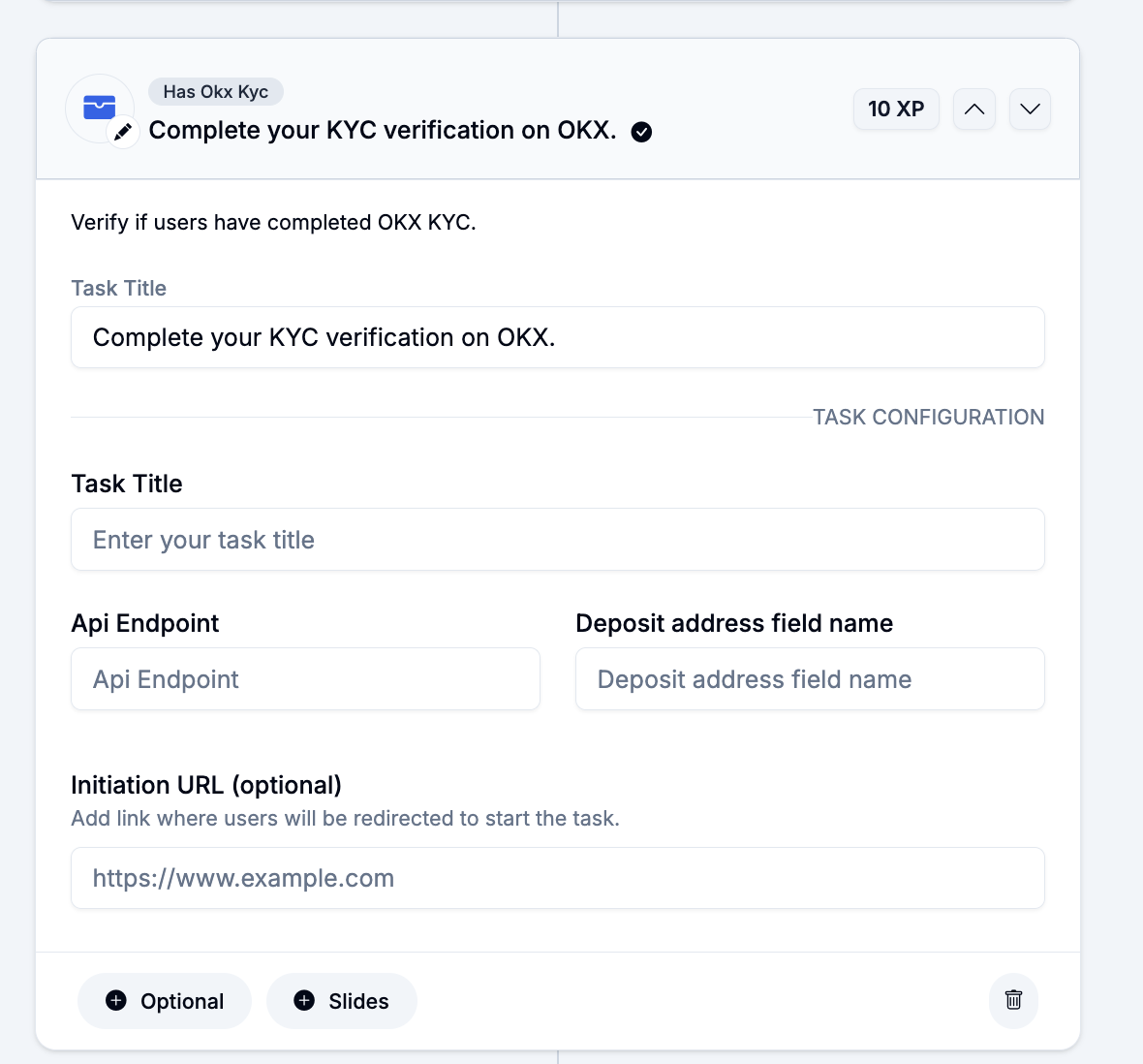Screen dimensions: 1143x1064
Task: Focus the Api Endpoint input box
Action: pyautogui.click(x=305, y=679)
